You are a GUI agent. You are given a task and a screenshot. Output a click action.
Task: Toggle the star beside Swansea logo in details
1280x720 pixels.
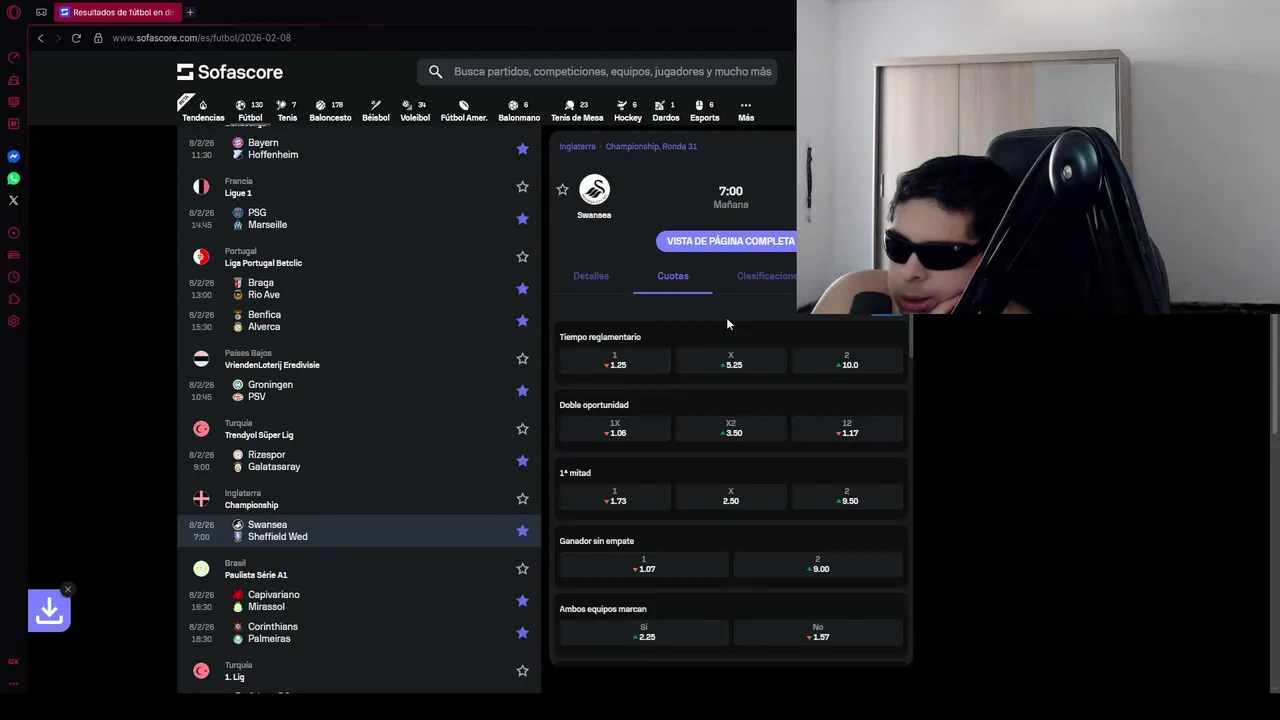pos(562,189)
